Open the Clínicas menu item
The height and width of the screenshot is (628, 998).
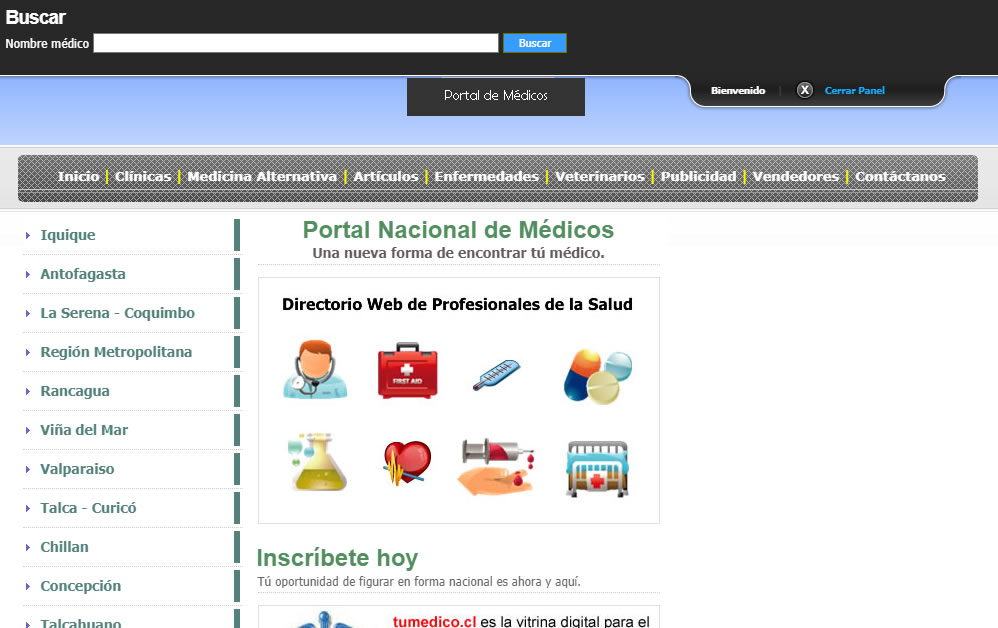coord(143,177)
